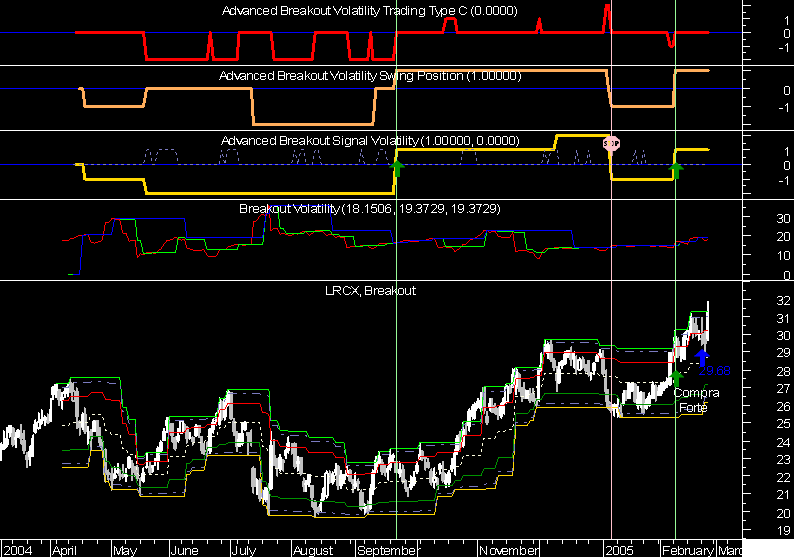Click the green buy arrow beside Compra Forte
The width and height of the screenshot is (794, 557).
(676, 378)
